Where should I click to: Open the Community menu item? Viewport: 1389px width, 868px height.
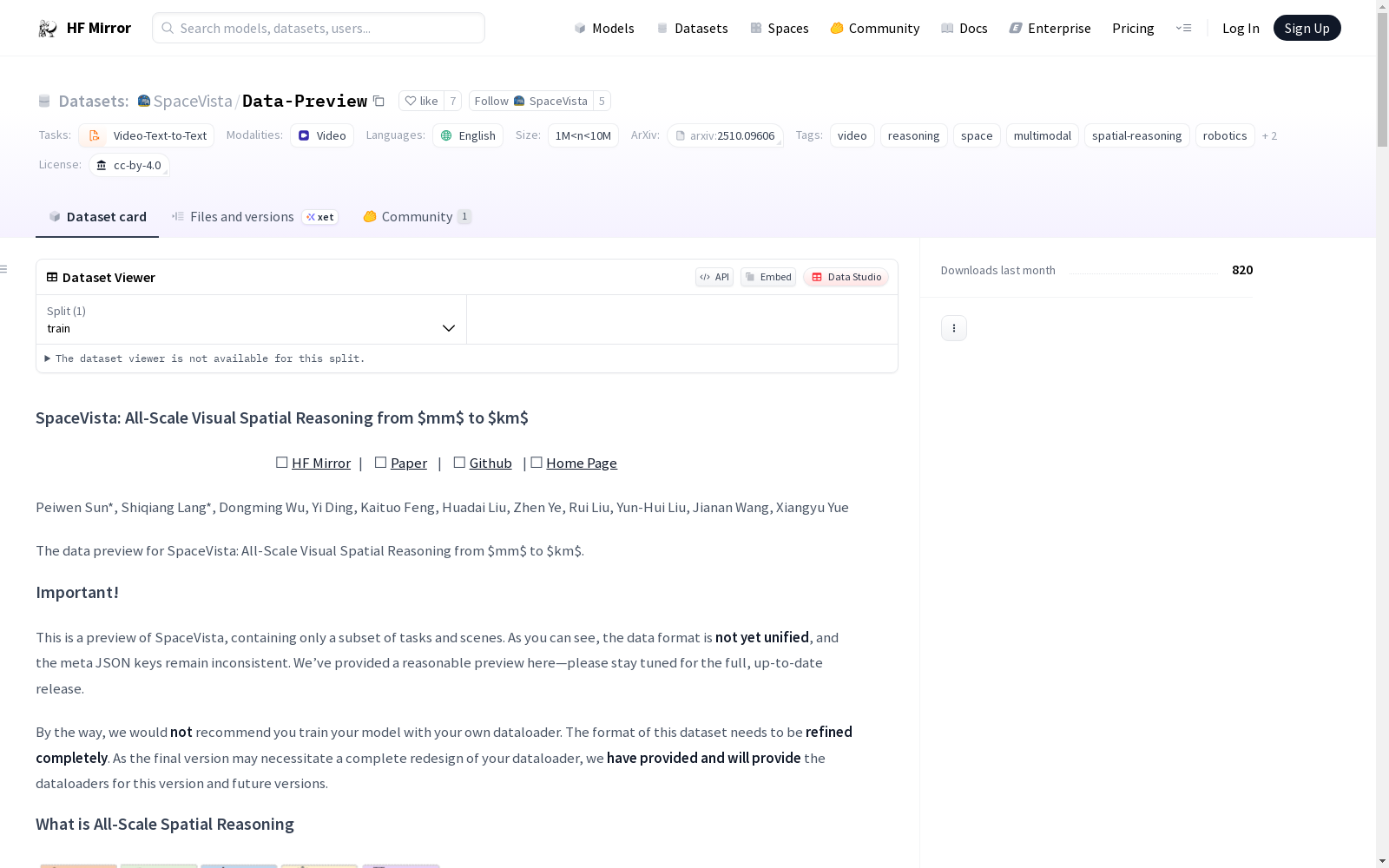click(874, 28)
